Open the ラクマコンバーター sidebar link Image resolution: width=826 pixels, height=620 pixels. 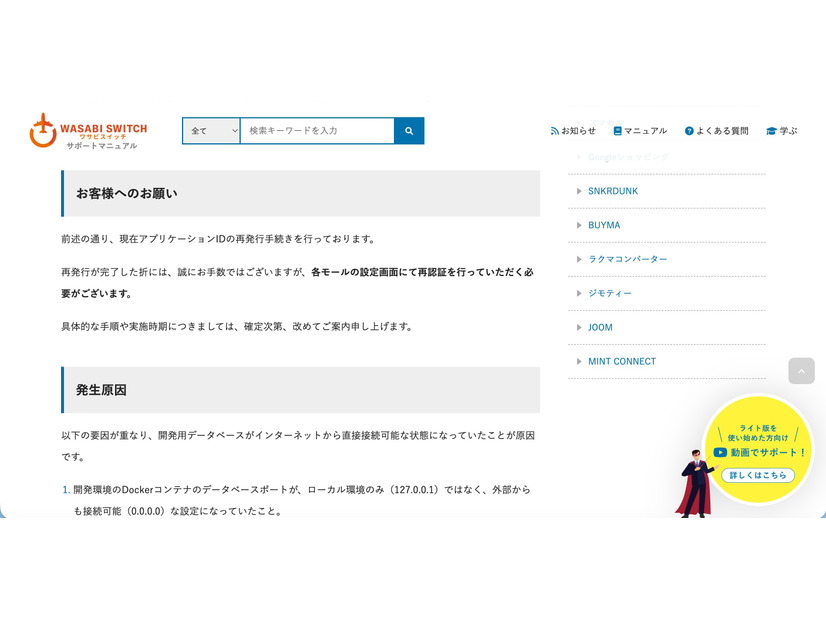[627, 259]
